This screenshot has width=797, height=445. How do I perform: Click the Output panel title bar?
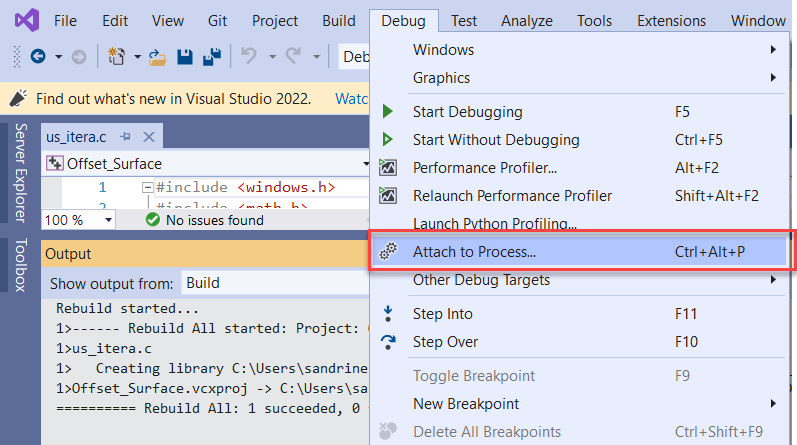click(205, 253)
